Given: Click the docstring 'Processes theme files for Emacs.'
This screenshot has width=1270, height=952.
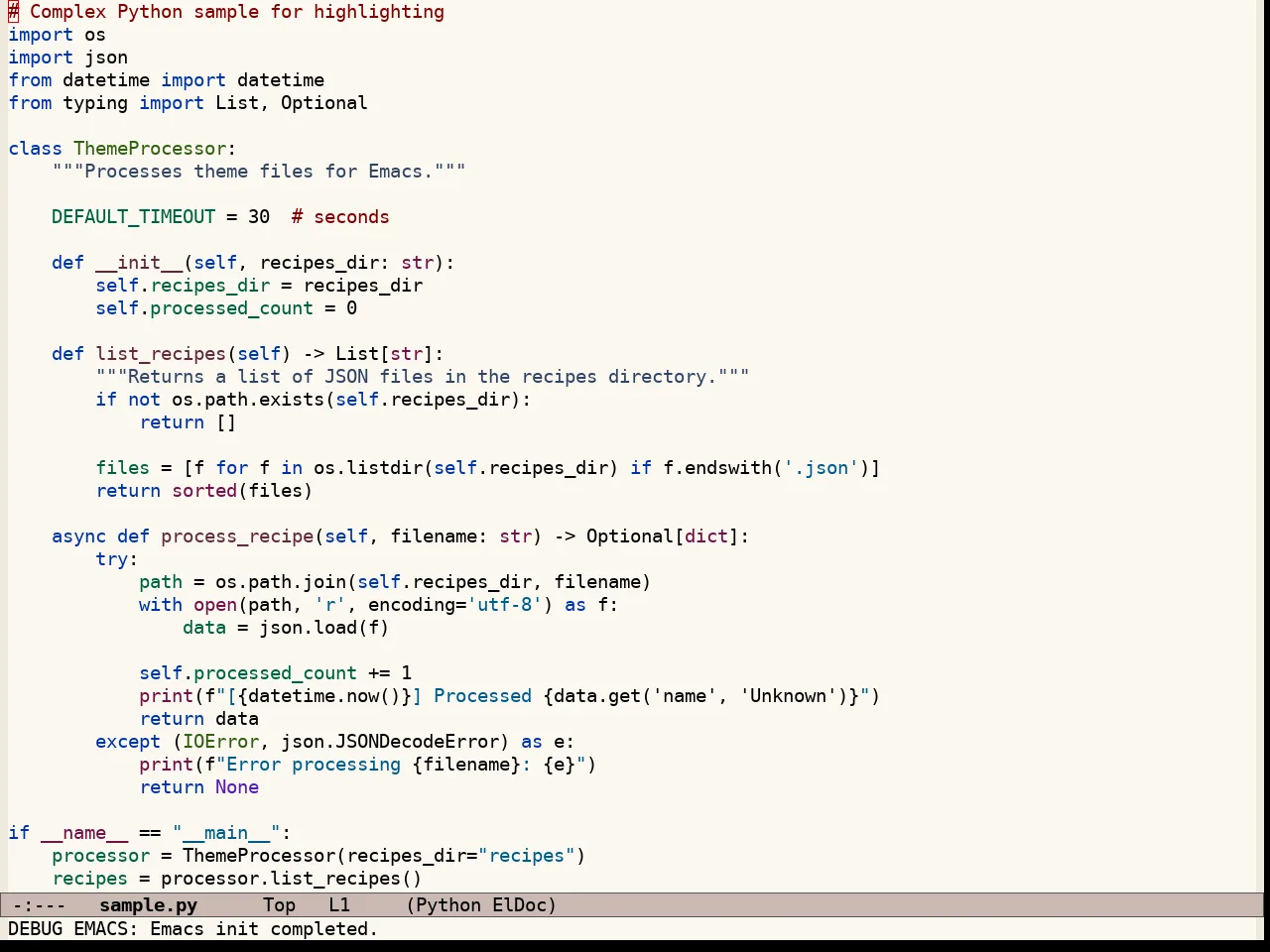Looking at the screenshot, I should click(x=259, y=172).
